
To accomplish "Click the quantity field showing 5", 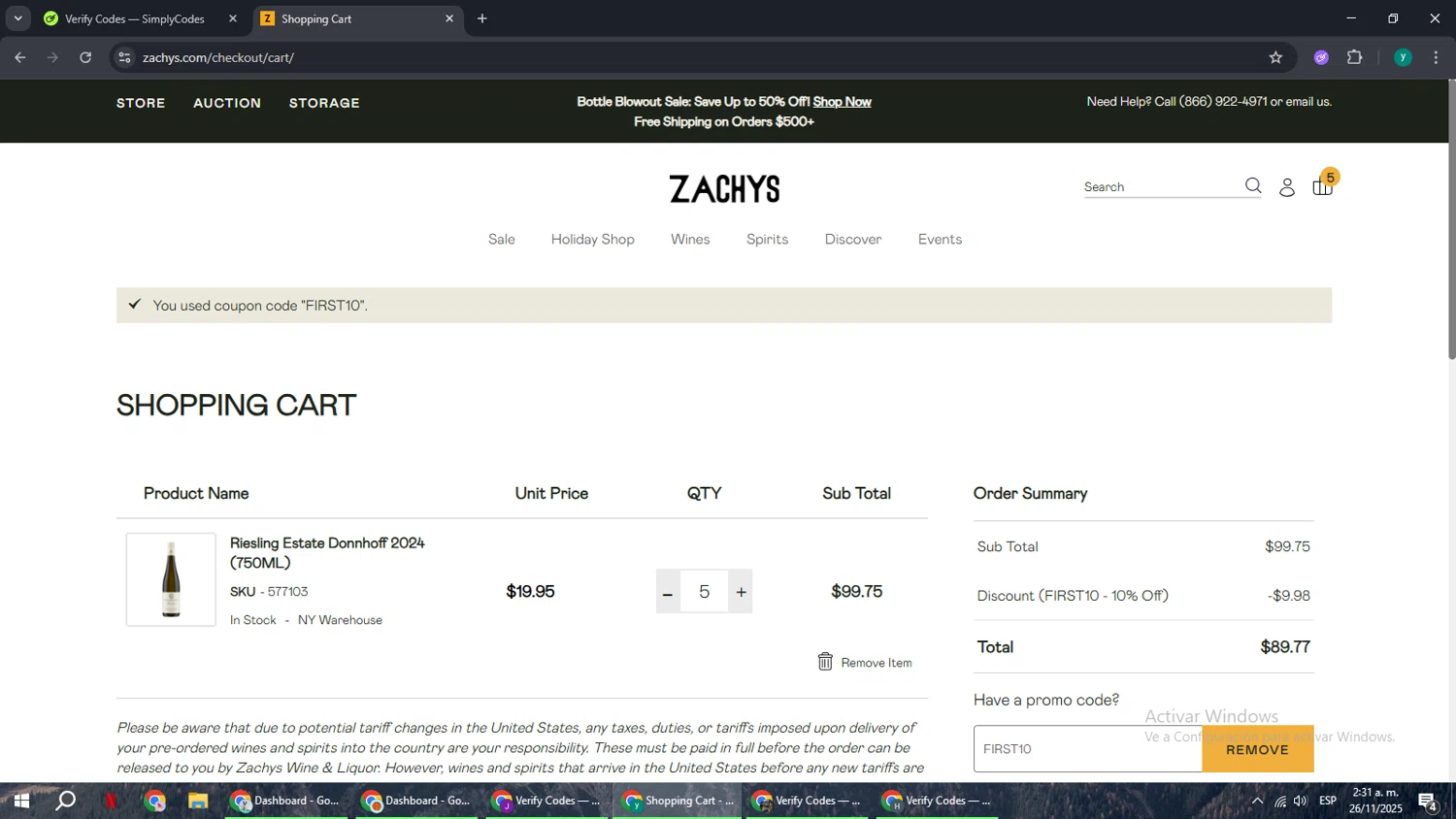I will [705, 592].
